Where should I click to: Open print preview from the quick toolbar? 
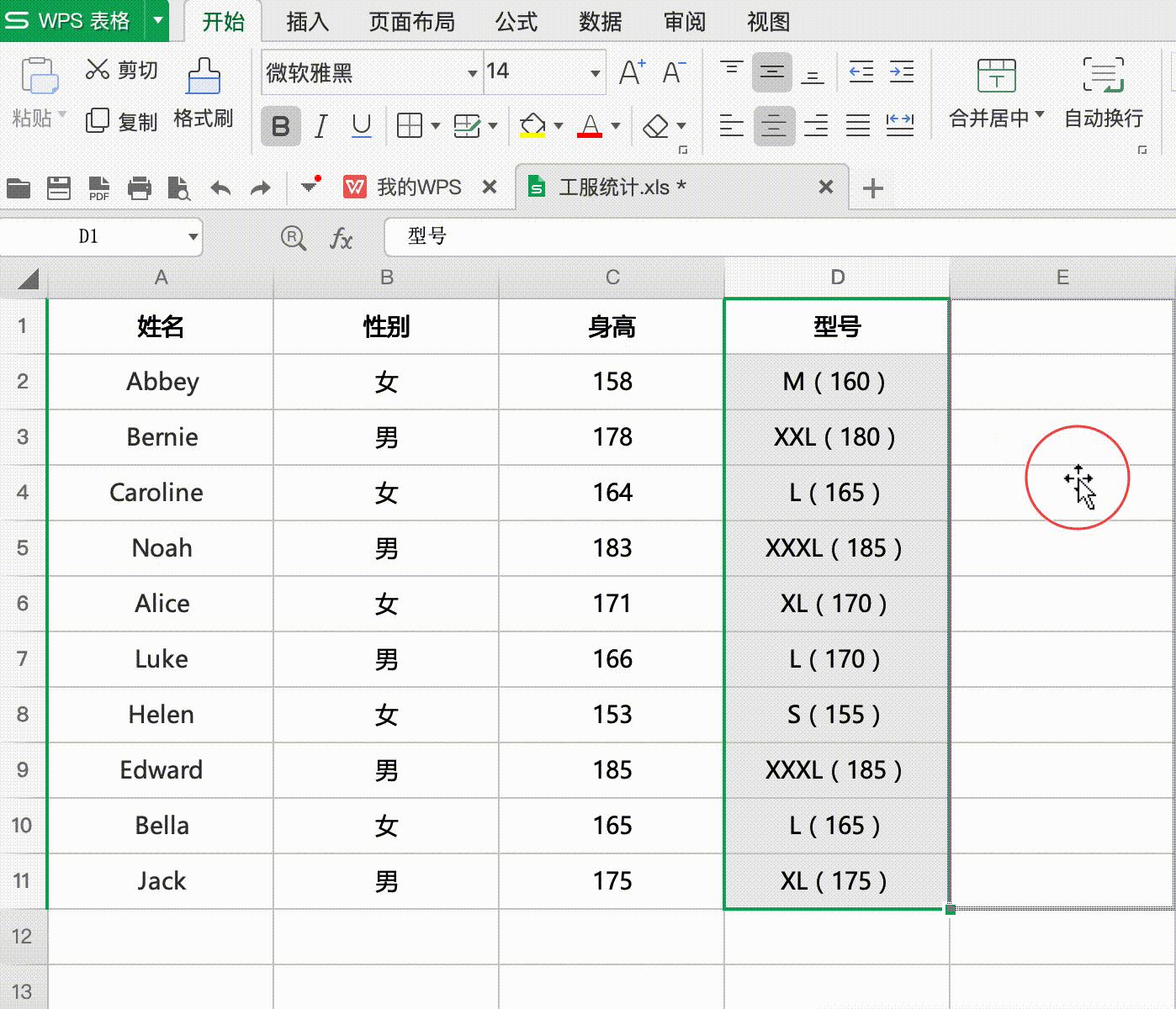pyautogui.click(x=179, y=188)
